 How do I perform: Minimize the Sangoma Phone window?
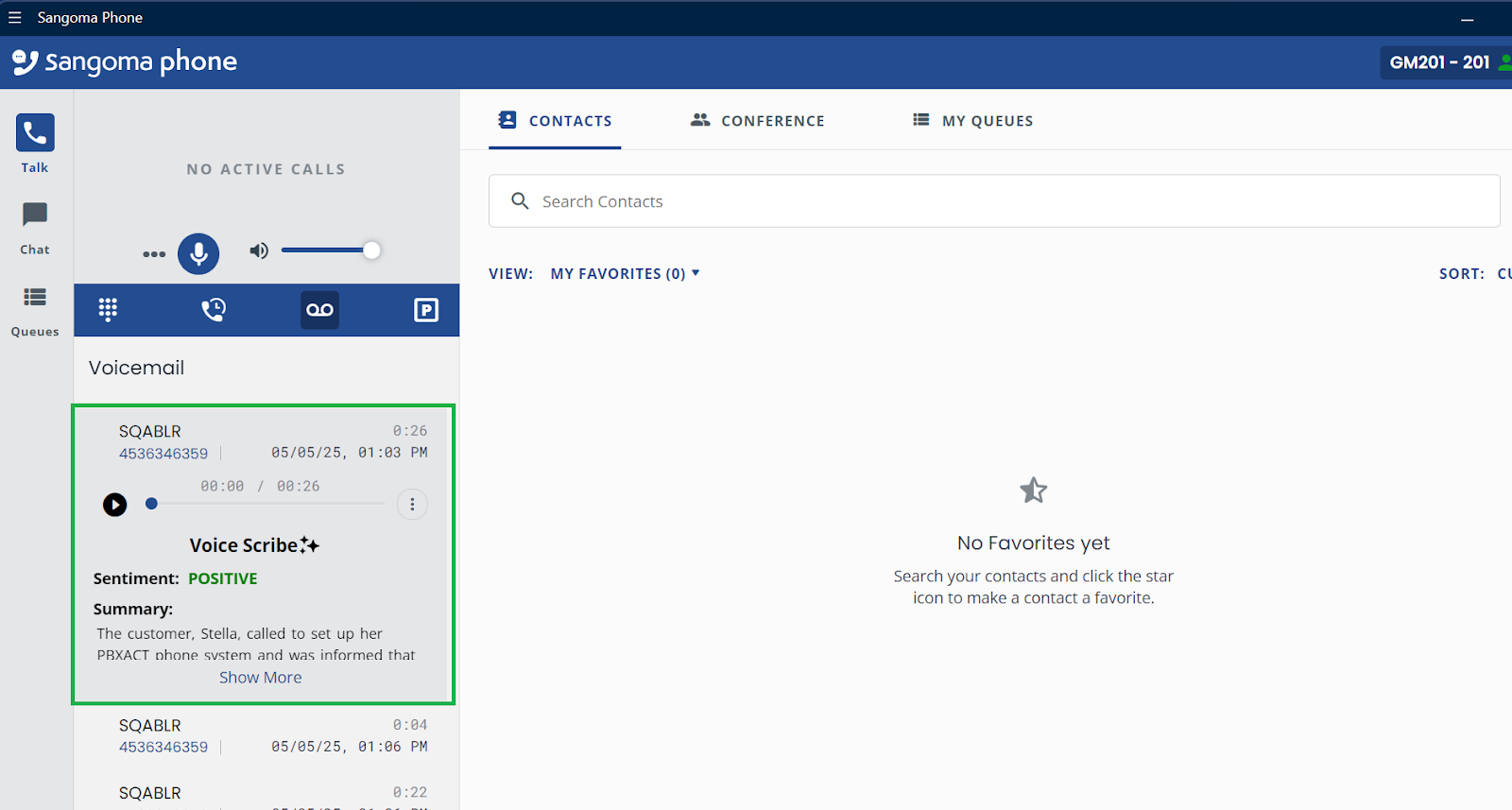(1468, 19)
